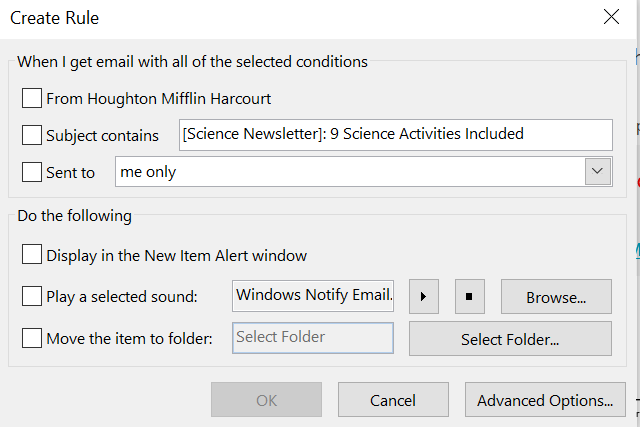Cancel the rule creation
Viewport: 640px width, 427px height.
tap(393, 400)
